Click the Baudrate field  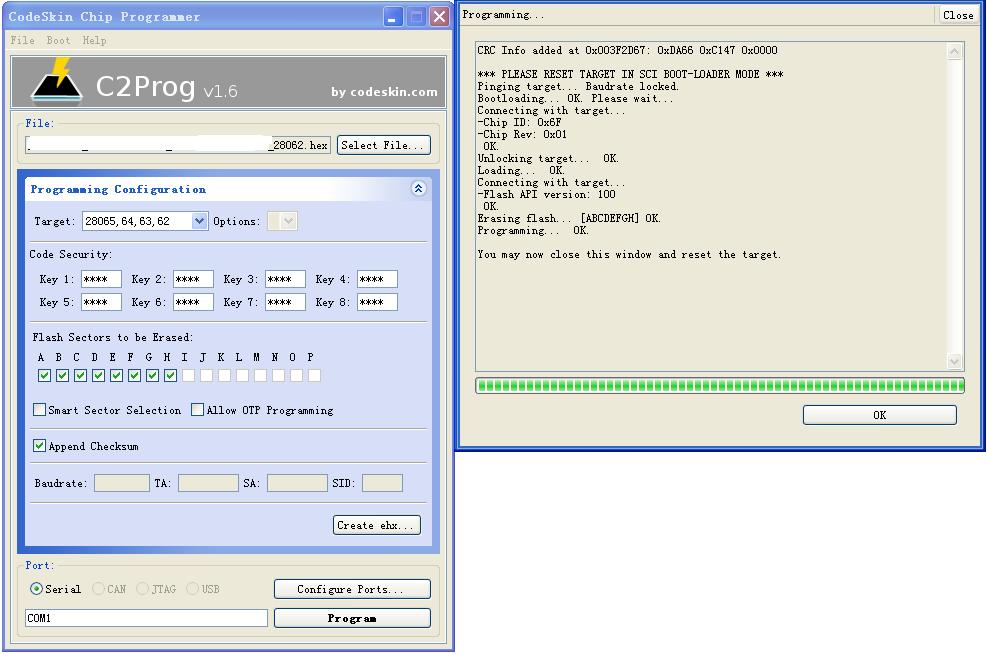coord(122,483)
